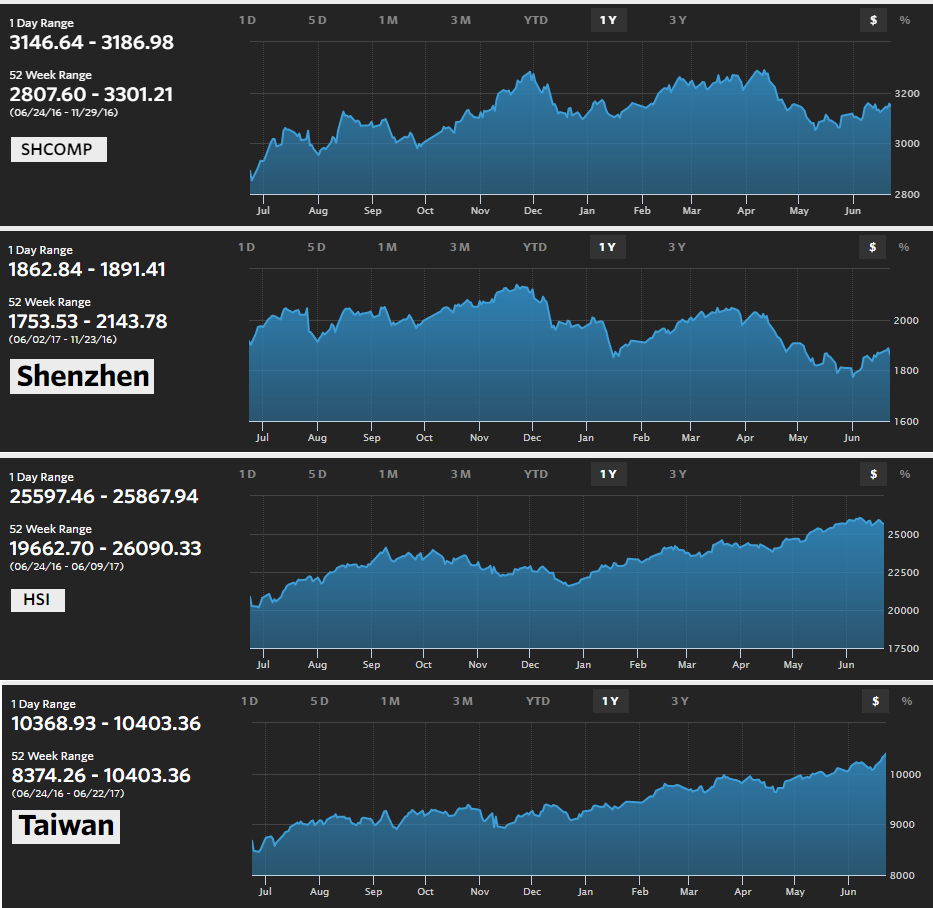Click the Taiwan index label
Screen dimensions: 933x908
coord(66,826)
